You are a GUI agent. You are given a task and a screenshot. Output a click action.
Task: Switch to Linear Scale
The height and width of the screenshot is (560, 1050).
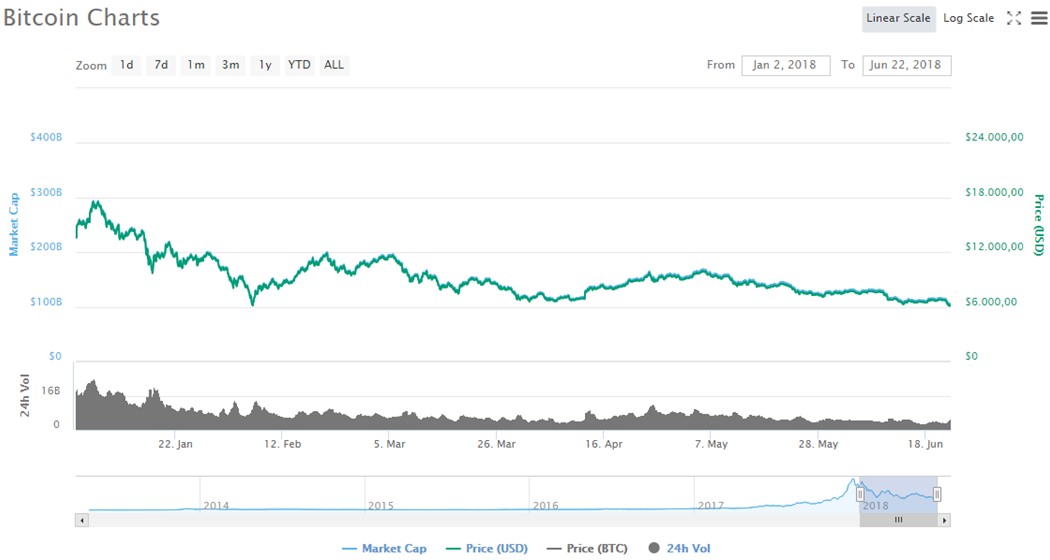[x=898, y=18]
